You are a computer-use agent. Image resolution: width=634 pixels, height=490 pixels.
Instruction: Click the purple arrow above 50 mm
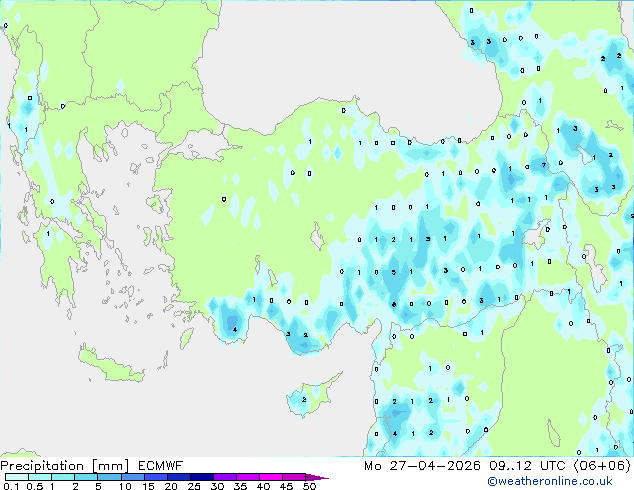317,477
